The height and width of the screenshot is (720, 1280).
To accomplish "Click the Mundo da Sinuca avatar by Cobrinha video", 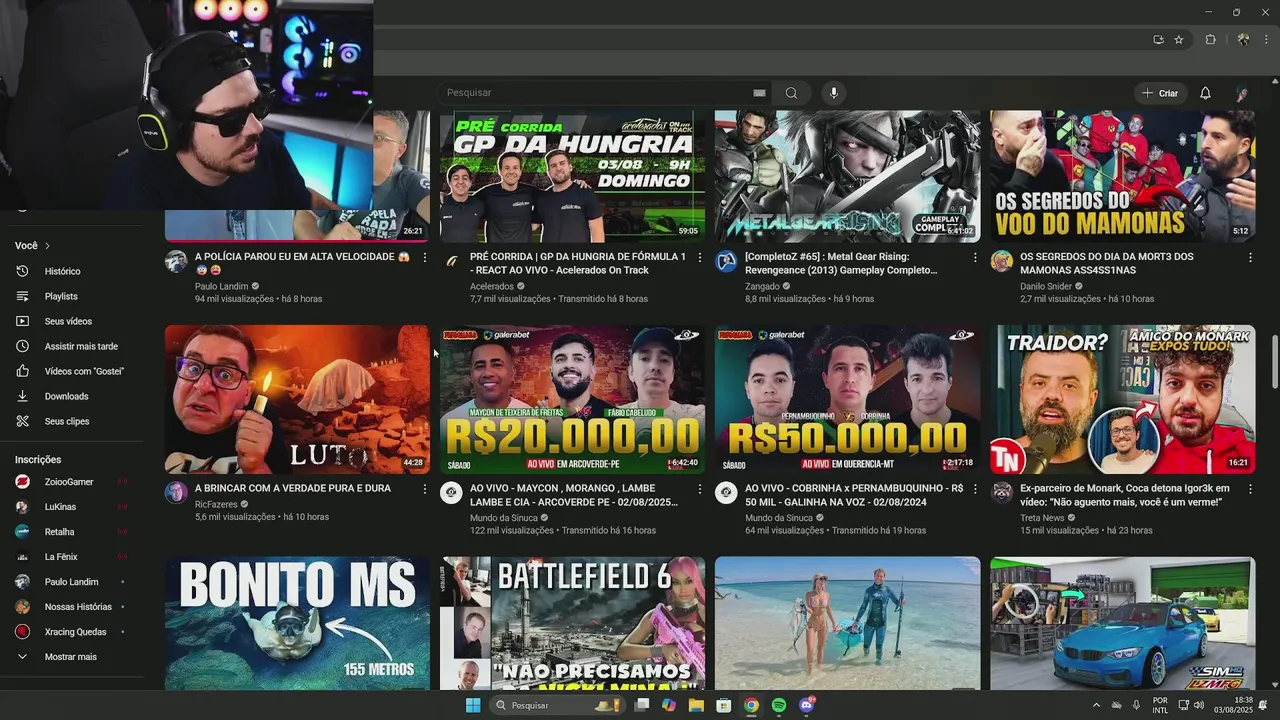I will (x=726, y=493).
